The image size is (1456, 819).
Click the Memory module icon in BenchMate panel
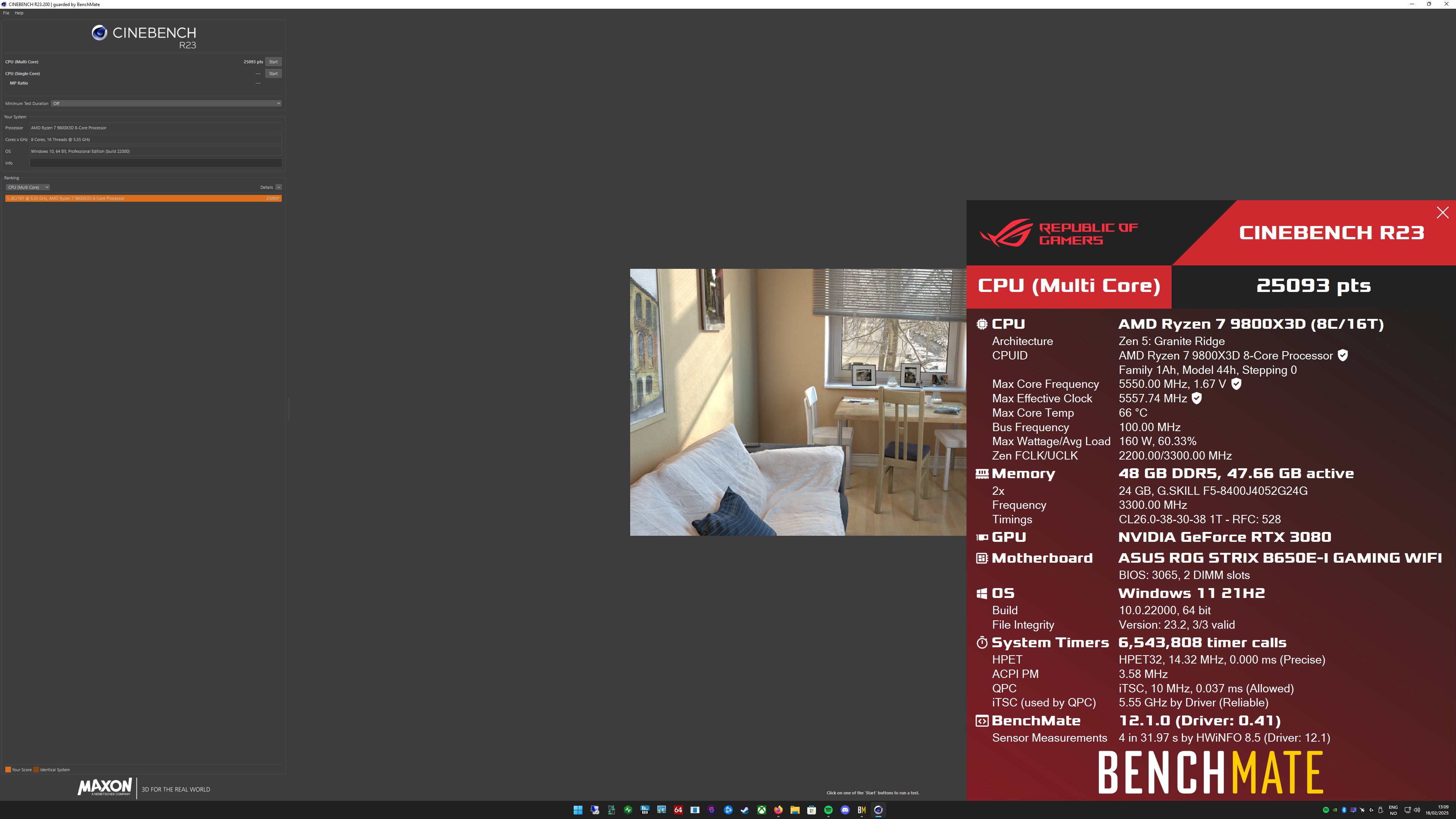[x=982, y=474]
